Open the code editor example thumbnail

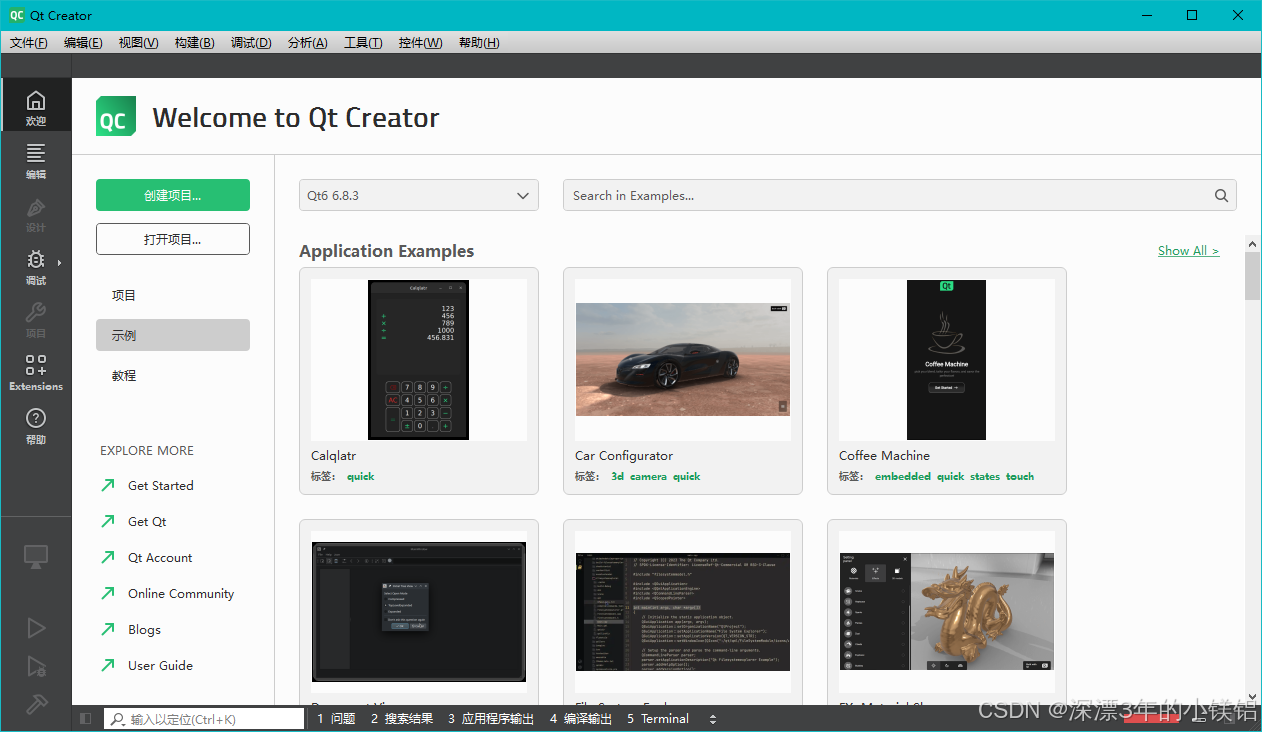click(683, 612)
